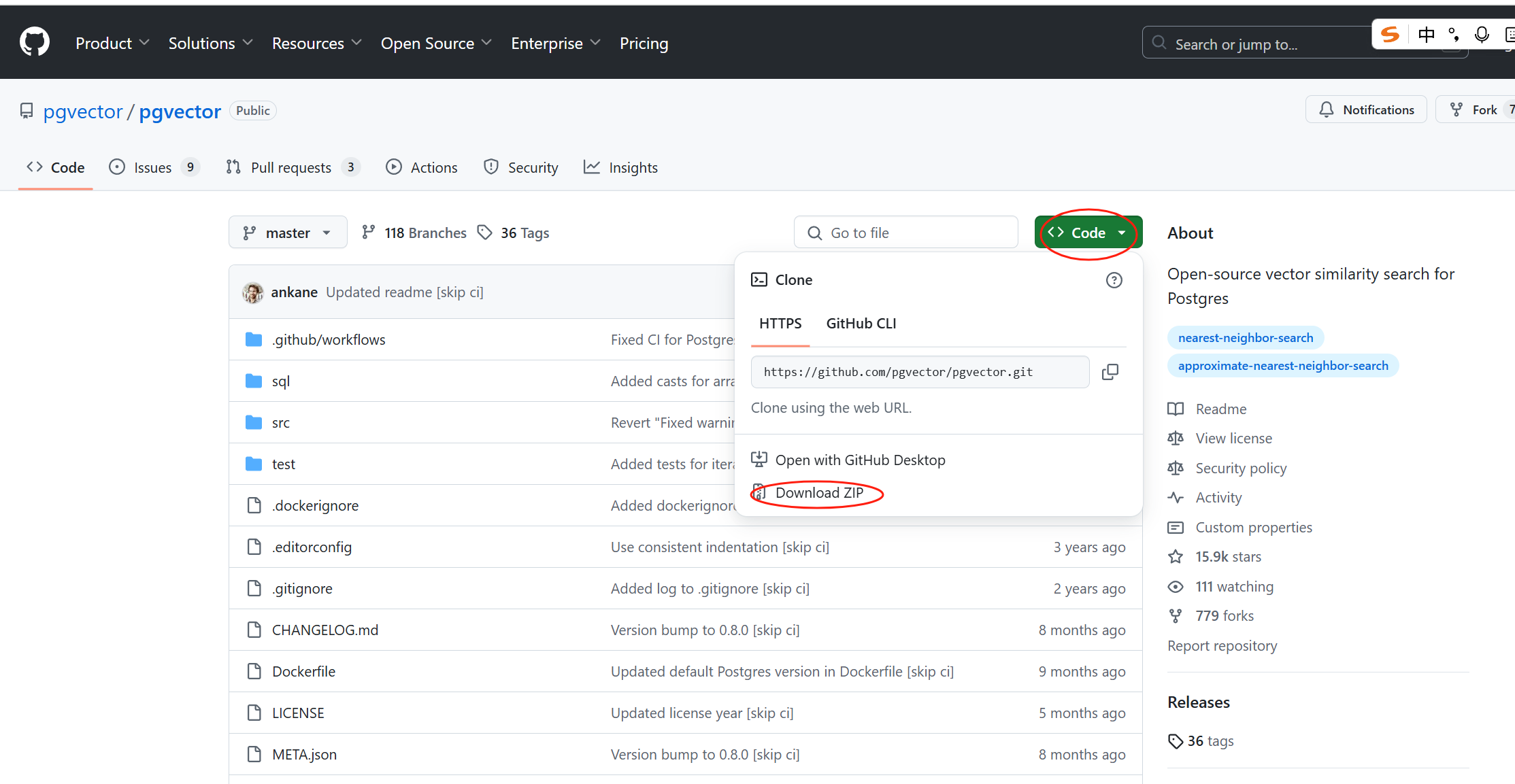
Task: Open the .github/workflows folder
Action: click(329, 339)
